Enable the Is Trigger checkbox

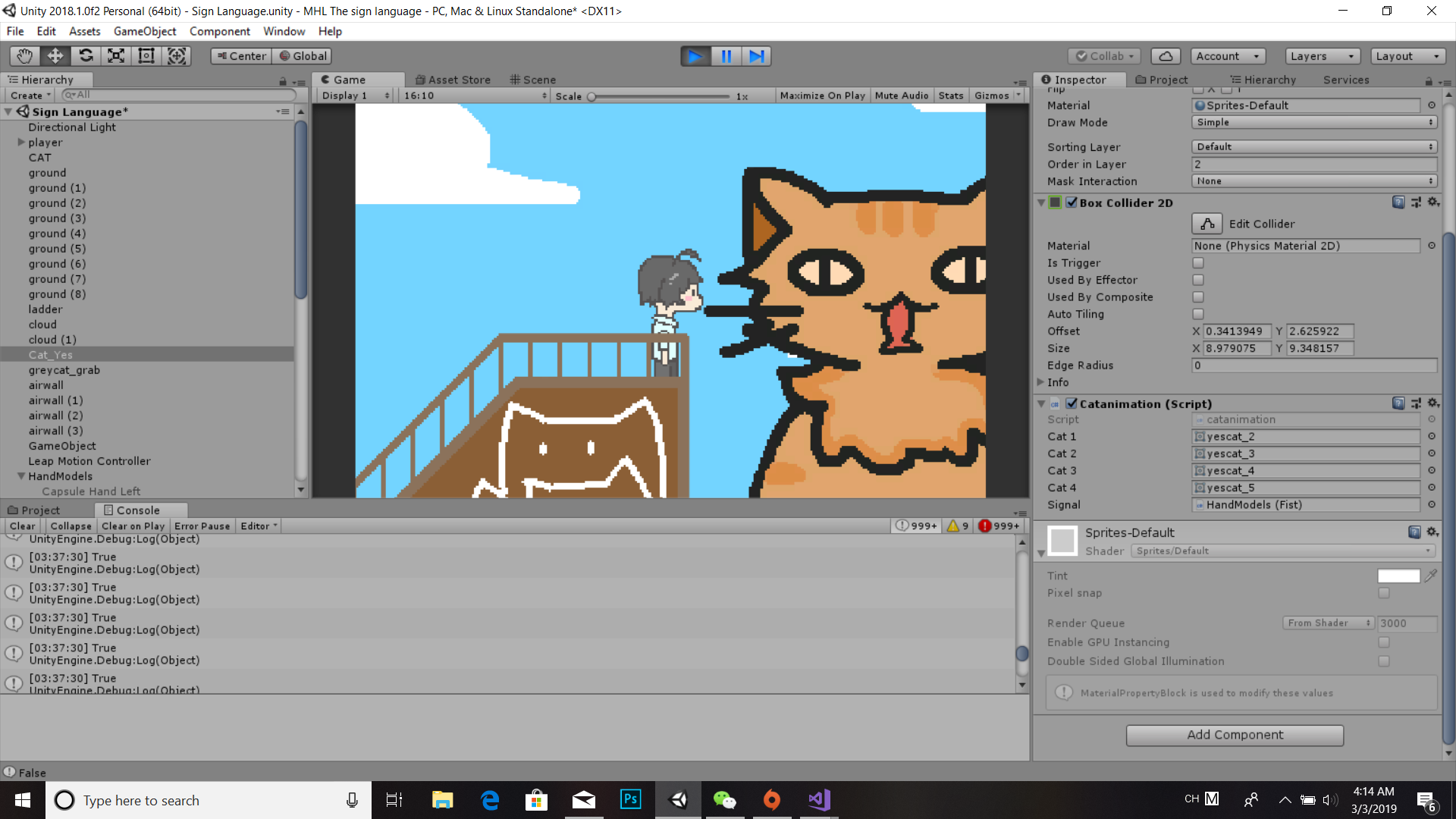[x=1198, y=263]
